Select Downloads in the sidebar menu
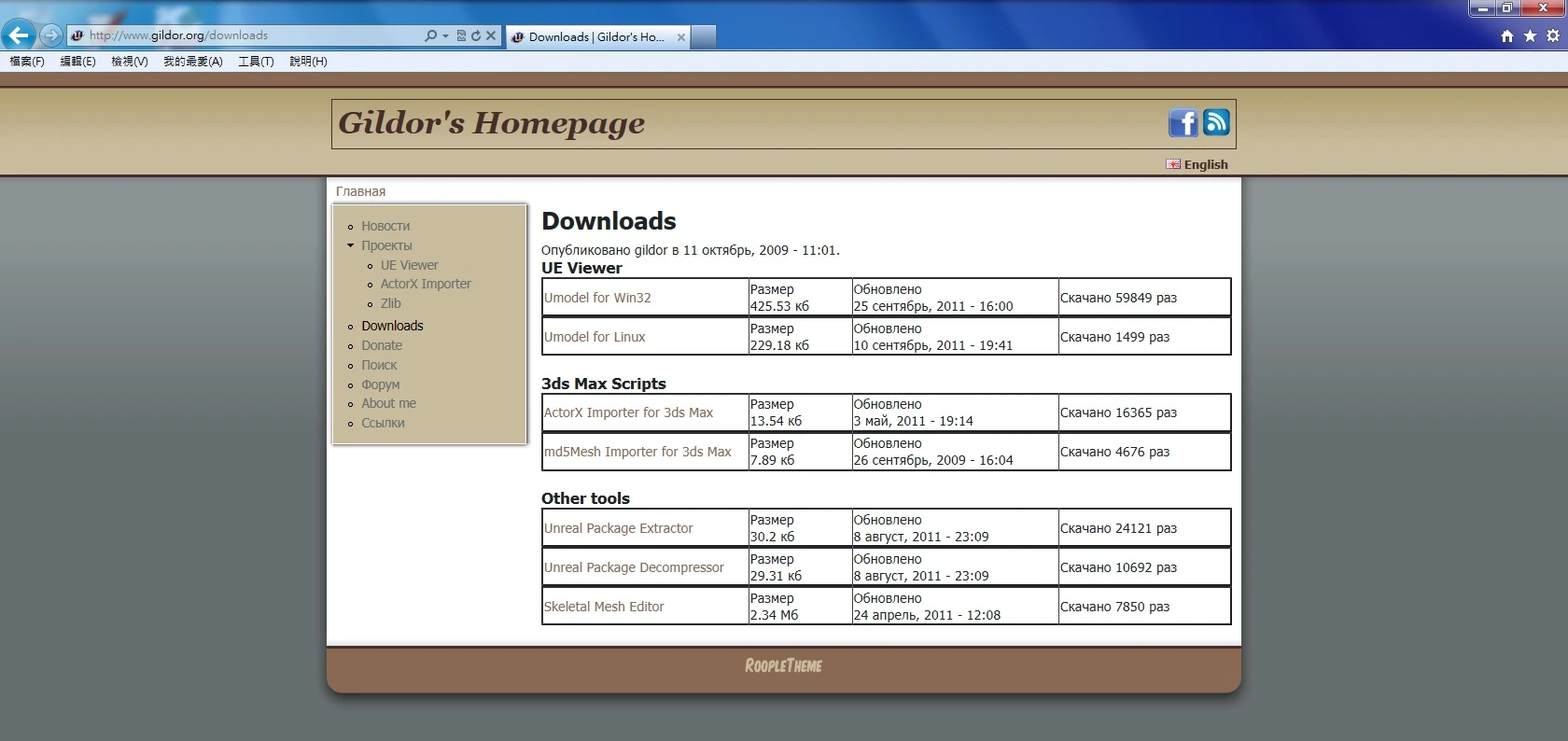 pos(392,326)
